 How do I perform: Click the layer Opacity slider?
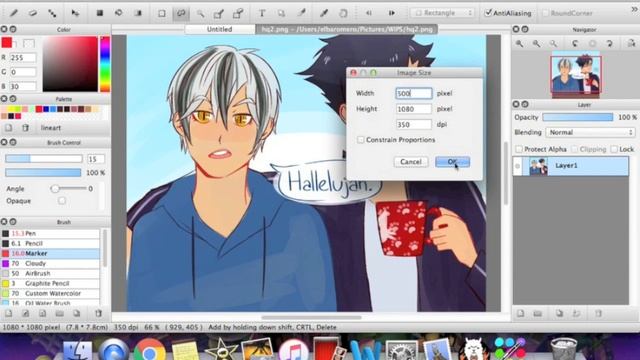(578, 118)
